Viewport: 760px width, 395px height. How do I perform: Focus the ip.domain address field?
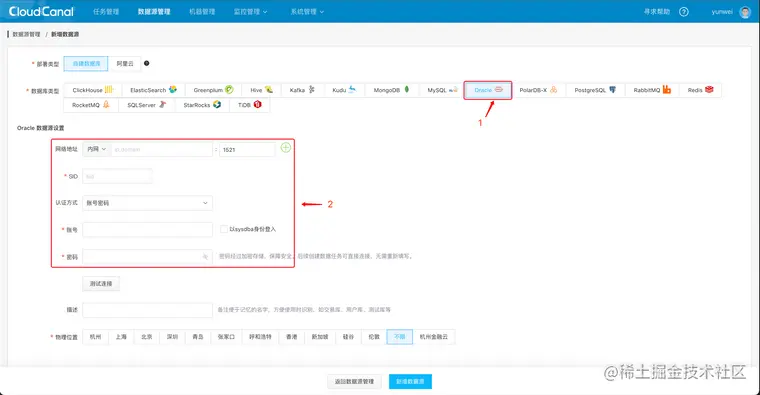(x=161, y=149)
